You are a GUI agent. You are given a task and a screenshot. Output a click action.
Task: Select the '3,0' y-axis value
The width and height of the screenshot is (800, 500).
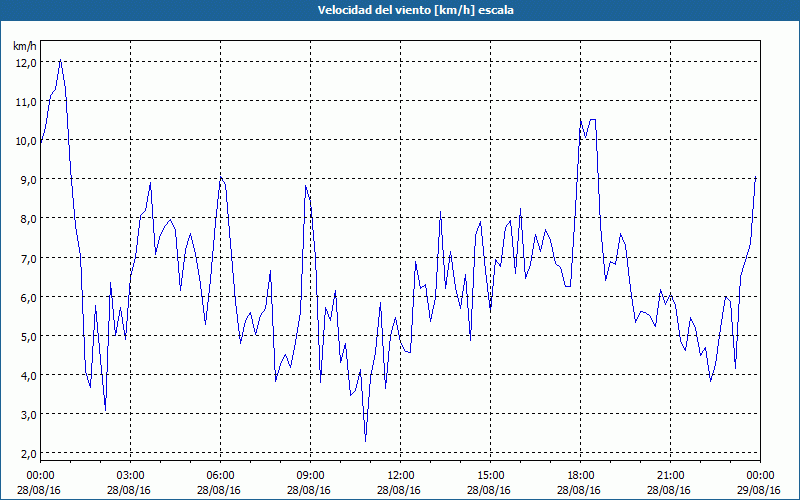coord(29,415)
